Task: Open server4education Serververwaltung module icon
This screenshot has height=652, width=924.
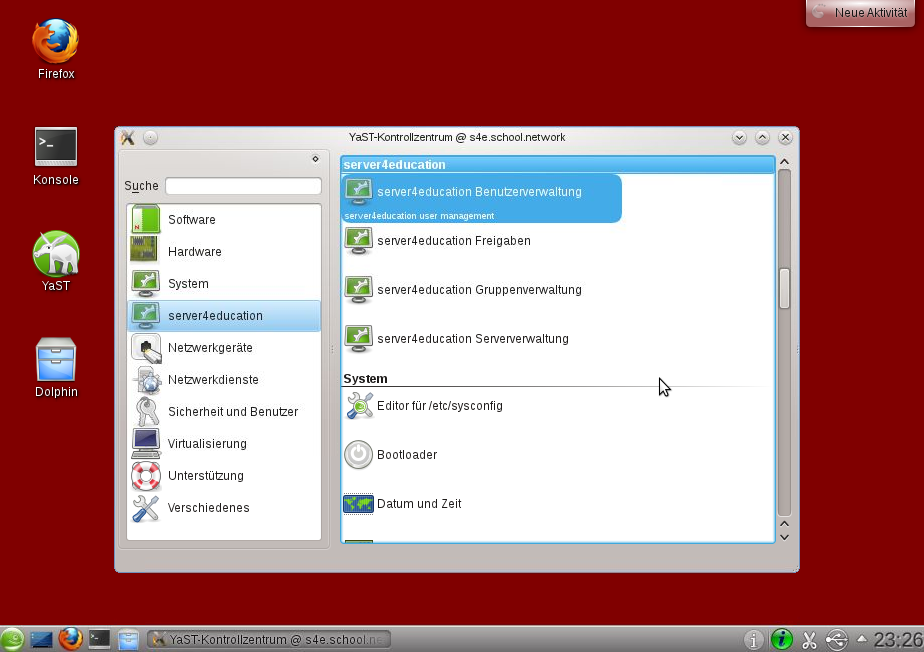Action: [358, 338]
